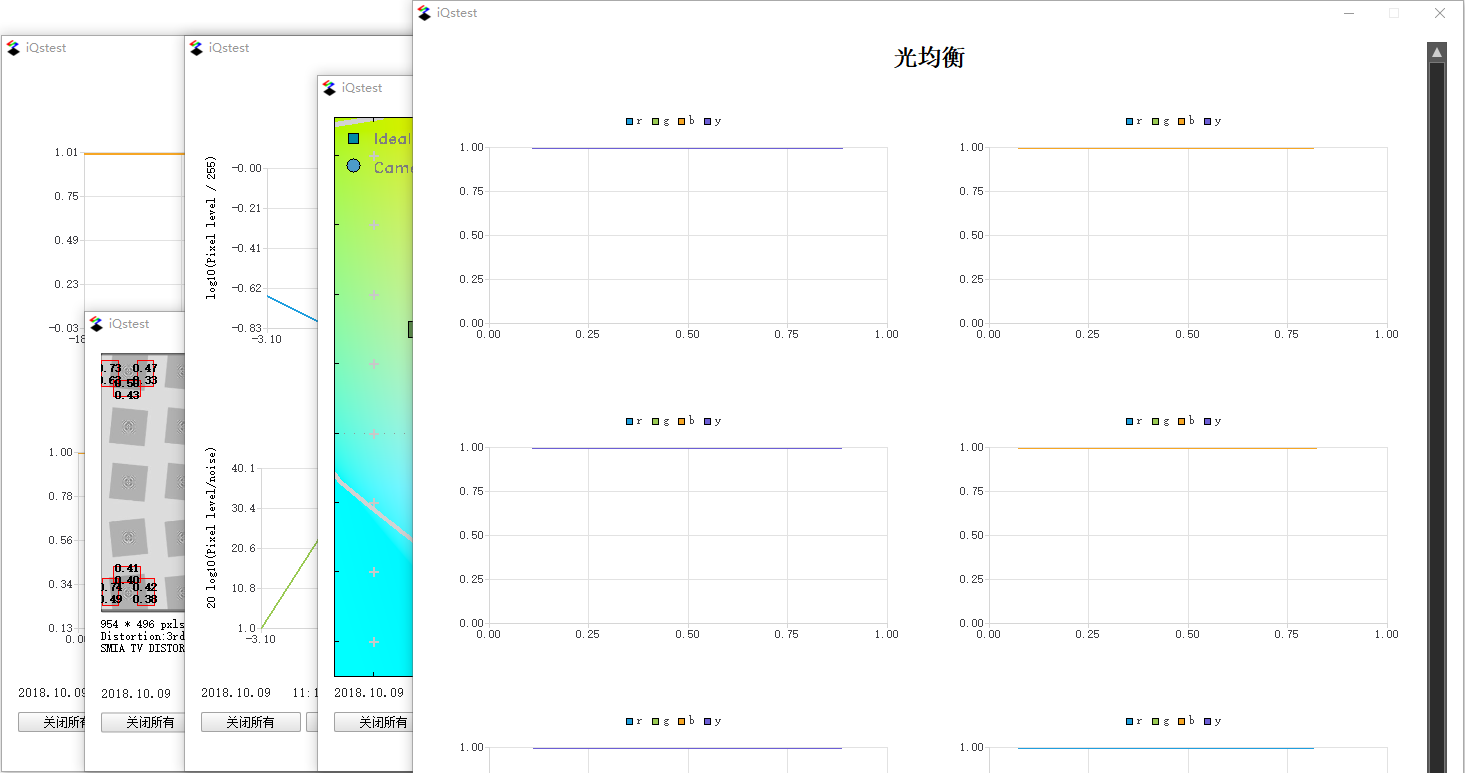
Task: Click the '20 log10(Pixel level/noise)' axis label
Action: [x=212, y=527]
